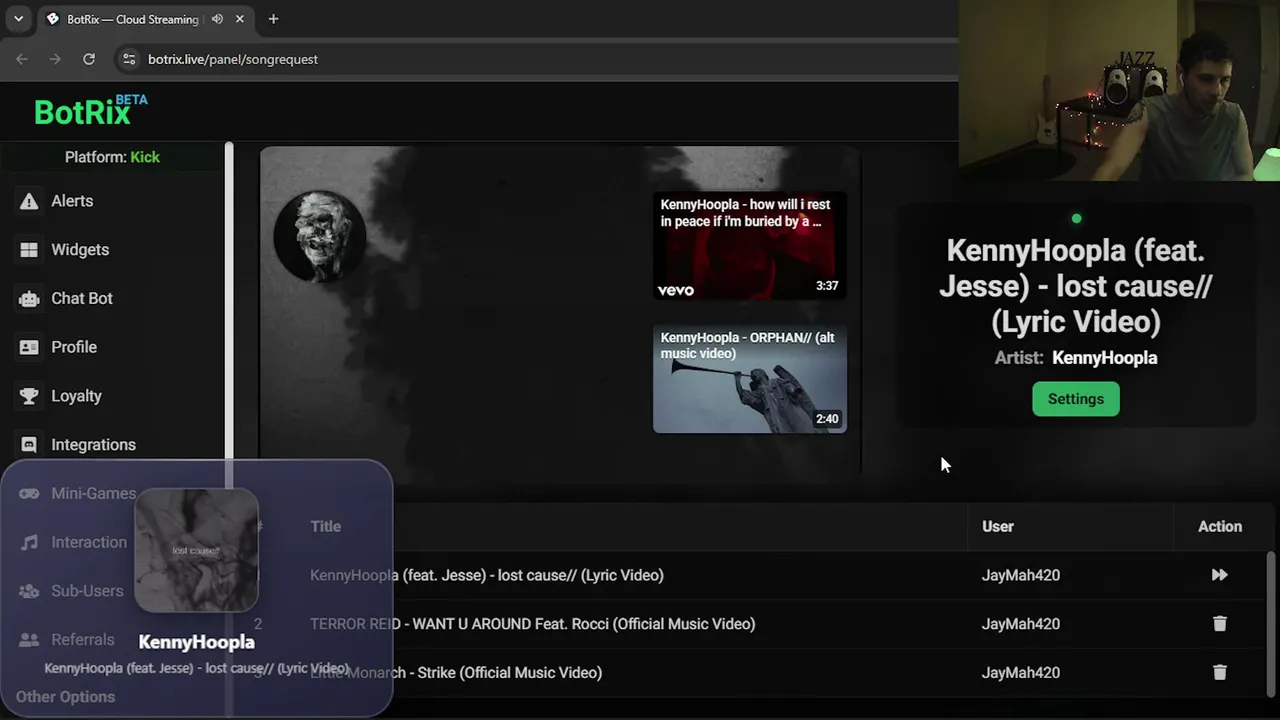This screenshot has height=720, width=1280.
Task: Click the Title column header
Action: point(325,526)
